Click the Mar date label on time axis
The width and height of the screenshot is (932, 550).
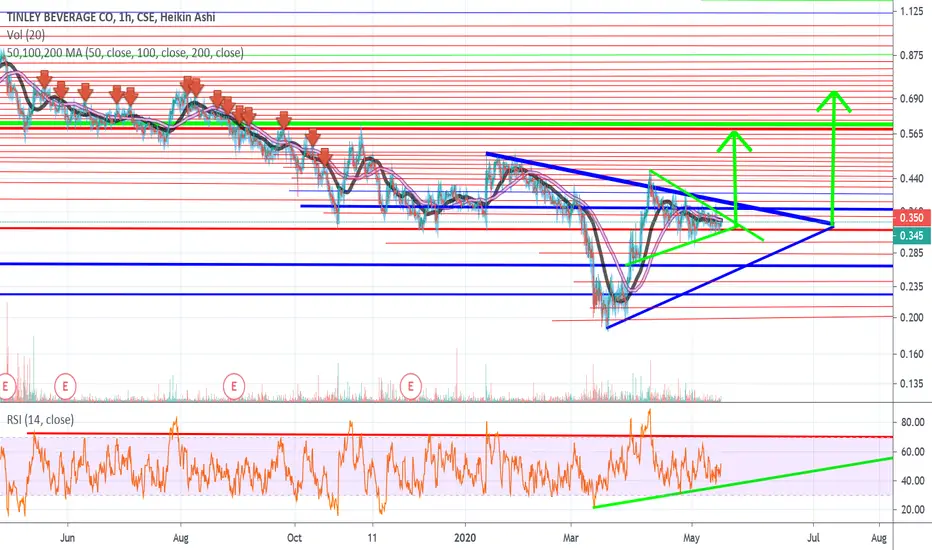(x=571, y=538)
